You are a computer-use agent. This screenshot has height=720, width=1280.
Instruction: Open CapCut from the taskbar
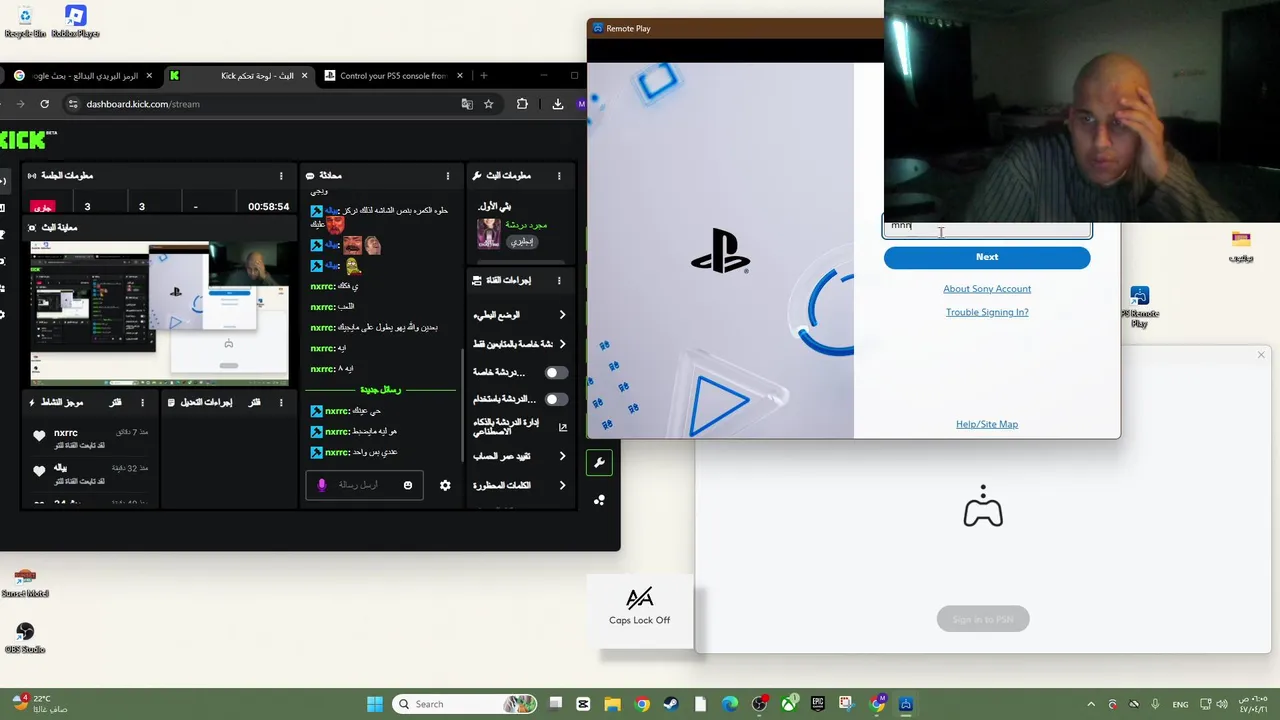pos(583,704)
